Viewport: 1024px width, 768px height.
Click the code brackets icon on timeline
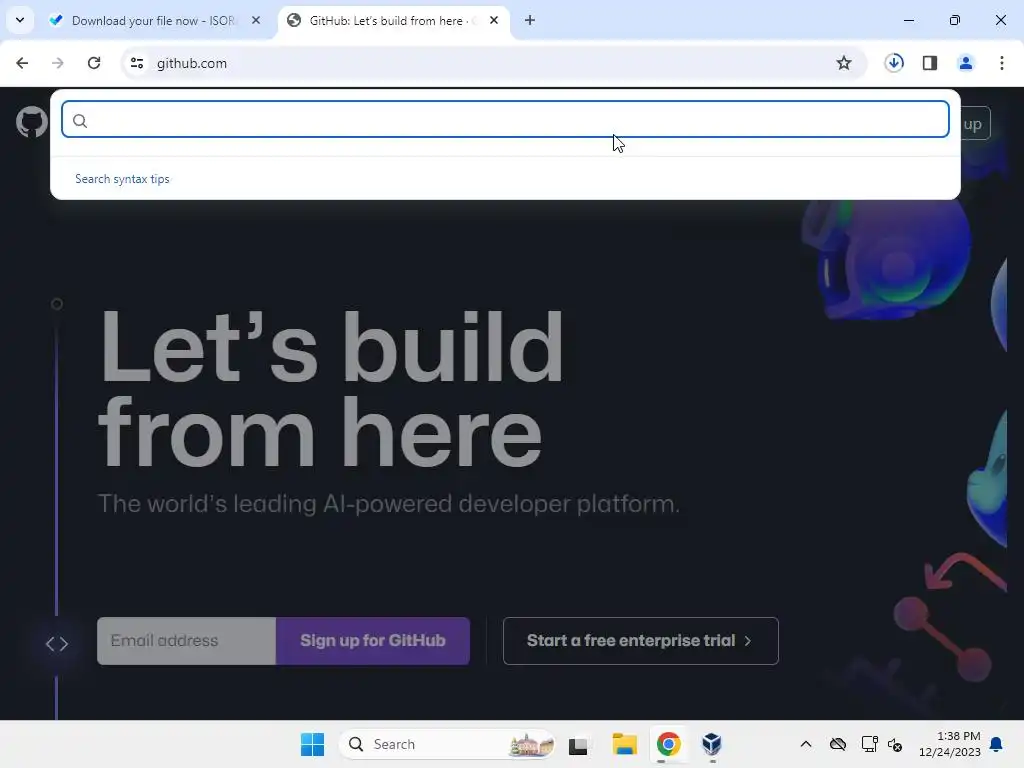[57, 644]
